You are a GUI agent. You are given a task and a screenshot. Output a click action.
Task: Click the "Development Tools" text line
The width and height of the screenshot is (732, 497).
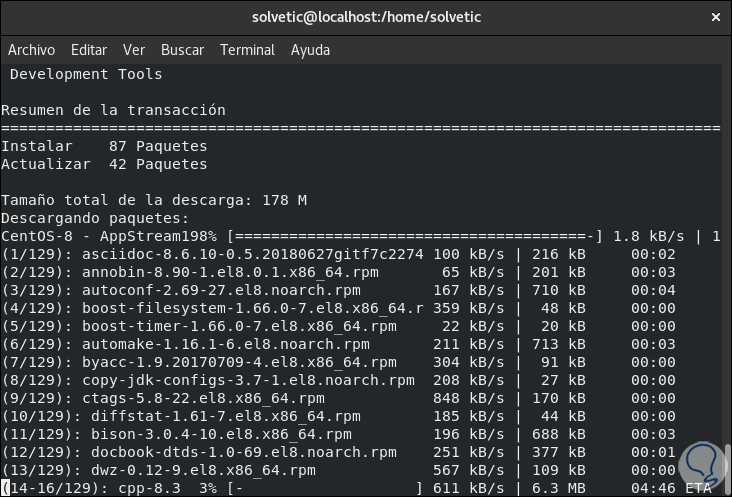point(86,74)
